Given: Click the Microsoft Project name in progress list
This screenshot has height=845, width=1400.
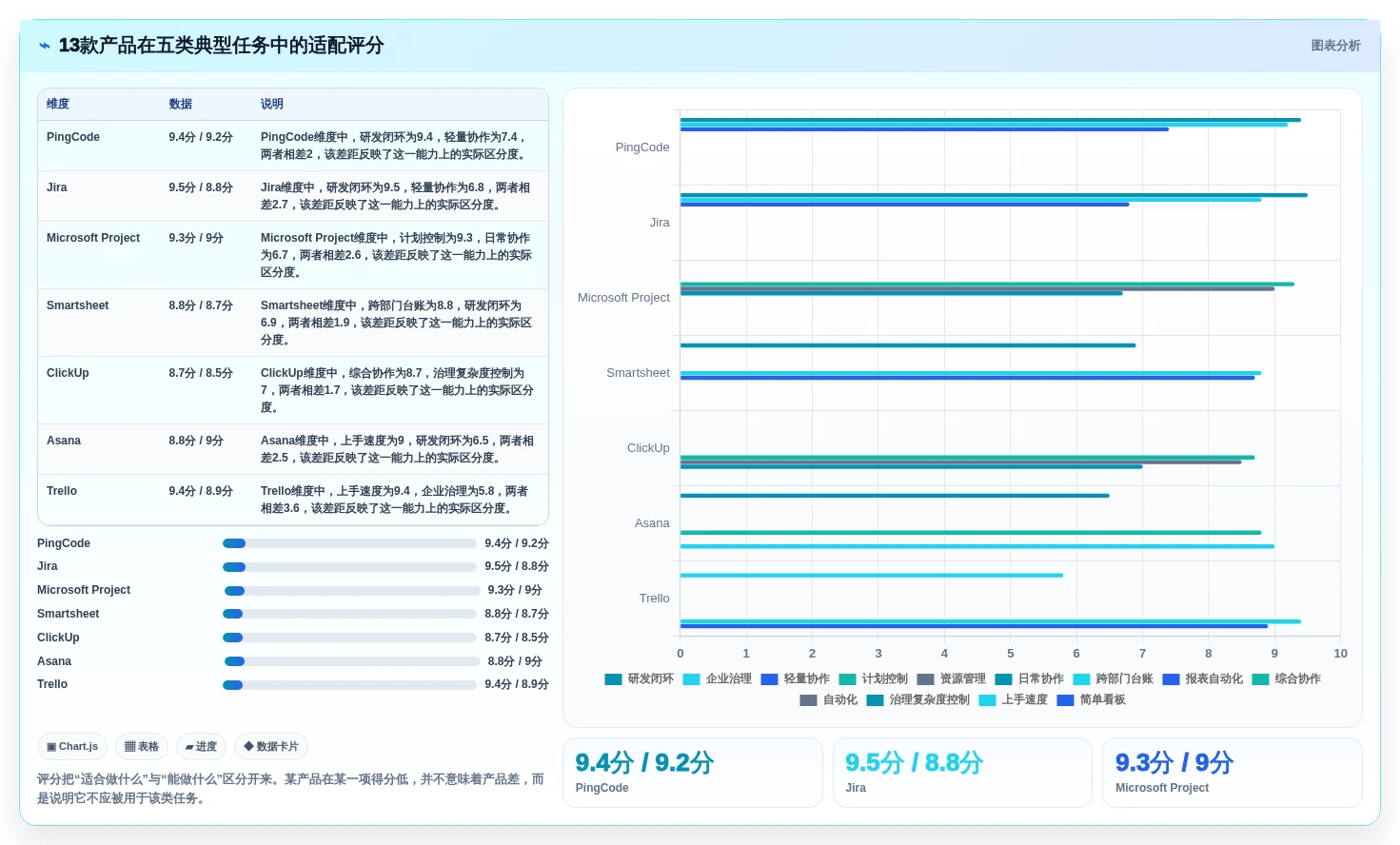Looking at the screenshot, I should point(84,590).
